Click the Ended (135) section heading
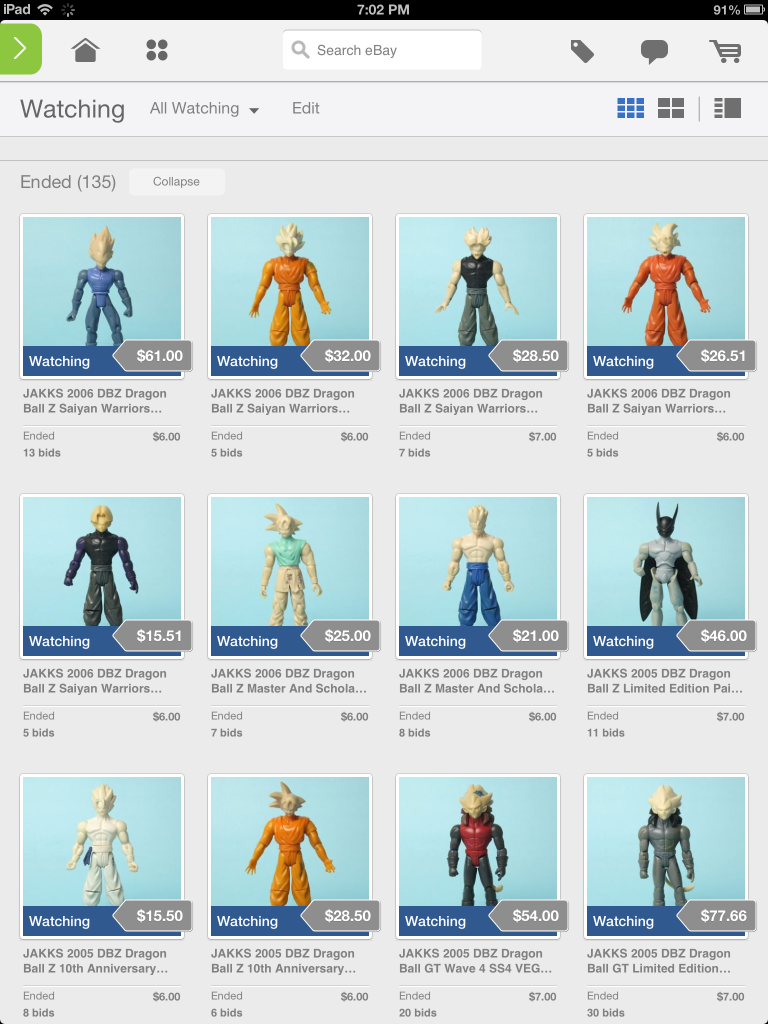 [x=68, y=182]
